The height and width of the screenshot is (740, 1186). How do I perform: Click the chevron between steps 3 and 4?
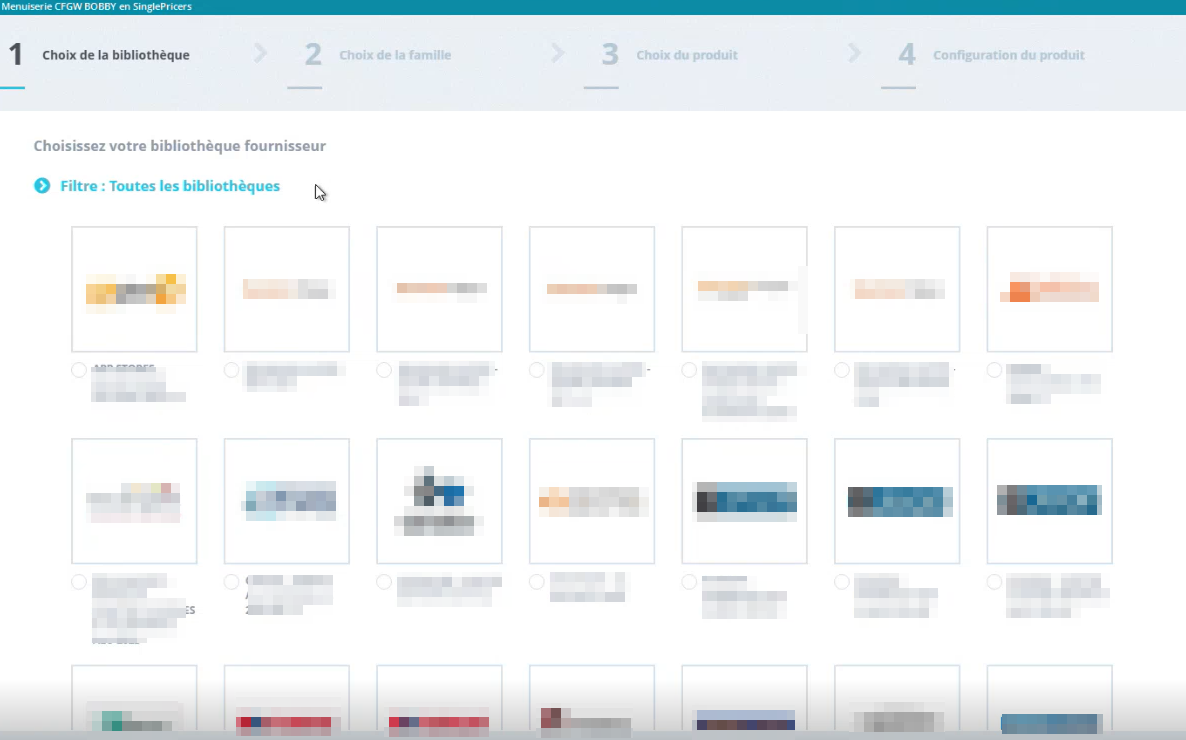855,54
